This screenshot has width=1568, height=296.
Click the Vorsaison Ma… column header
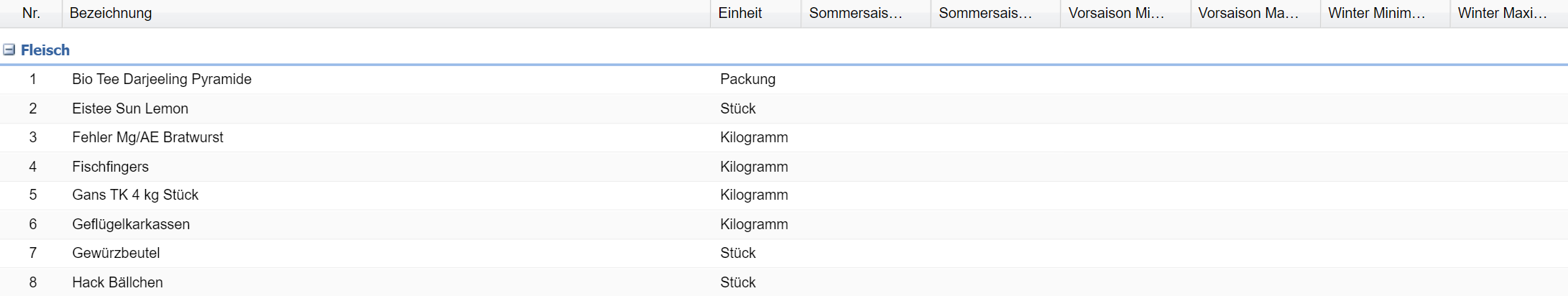(x=1248, y=13)
